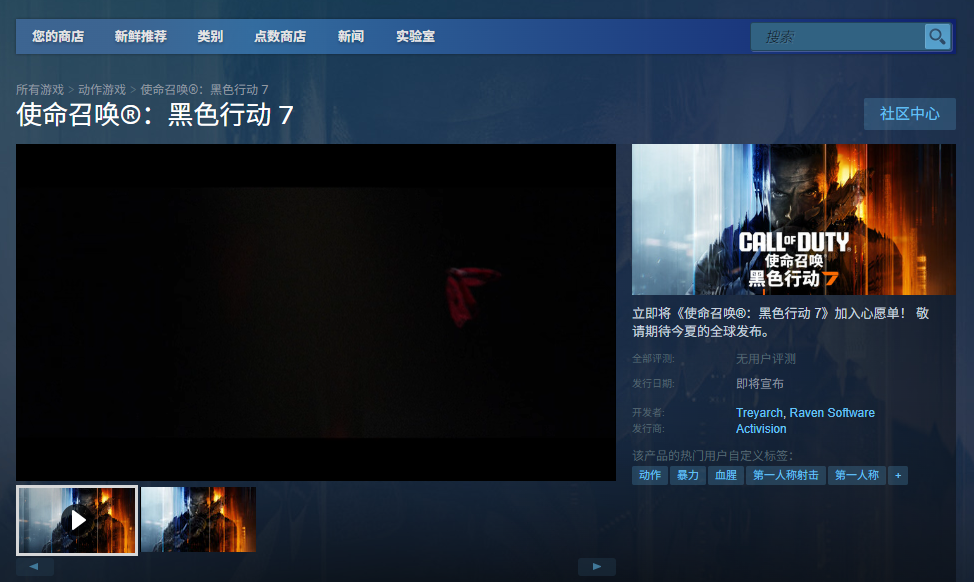This screenshot has width=974, height=582.
Task: Select the trailer thumbnail with play icon
Action: pyautogui.click(x=77, y=520)
